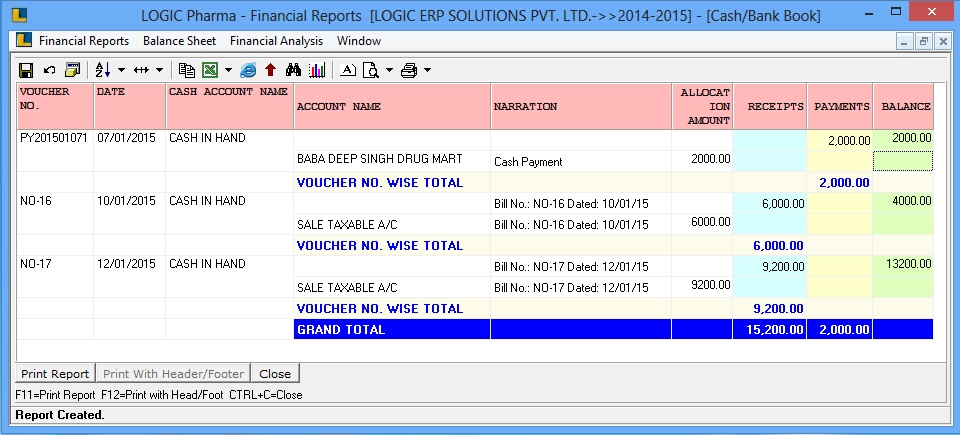Click the ACCOUNT NAME column header

[x=392, y=107]
